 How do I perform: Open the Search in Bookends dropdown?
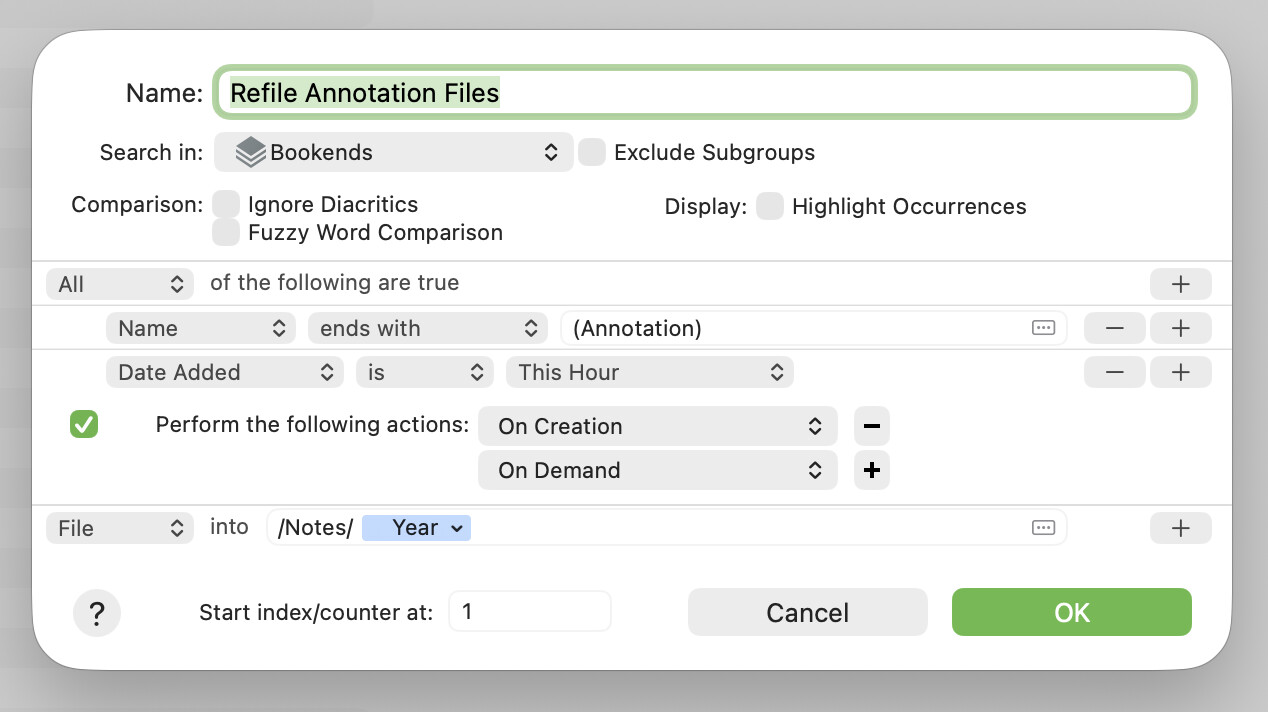click(x=393, y=153)
